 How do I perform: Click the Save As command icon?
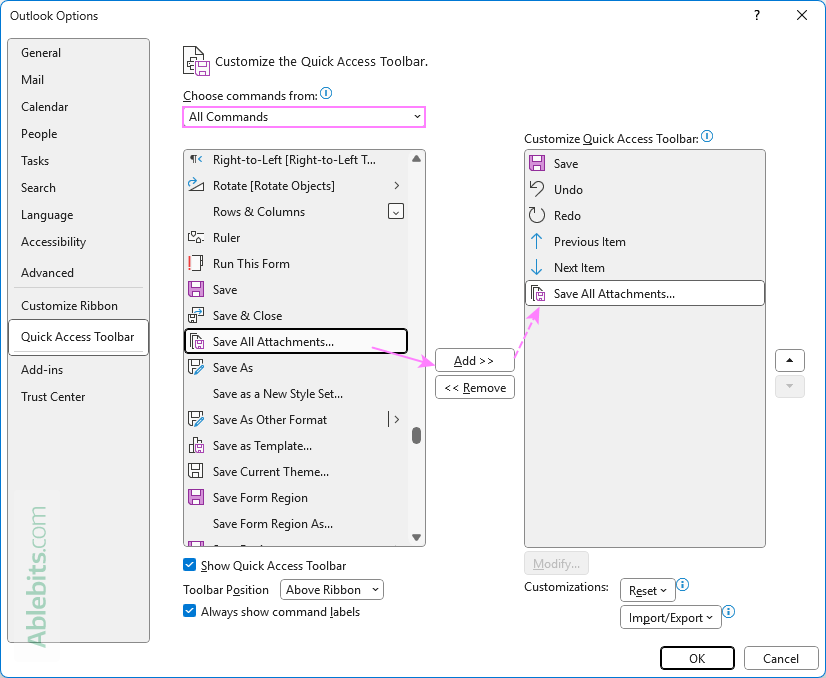pyautogui.click(x=196, y=367)
